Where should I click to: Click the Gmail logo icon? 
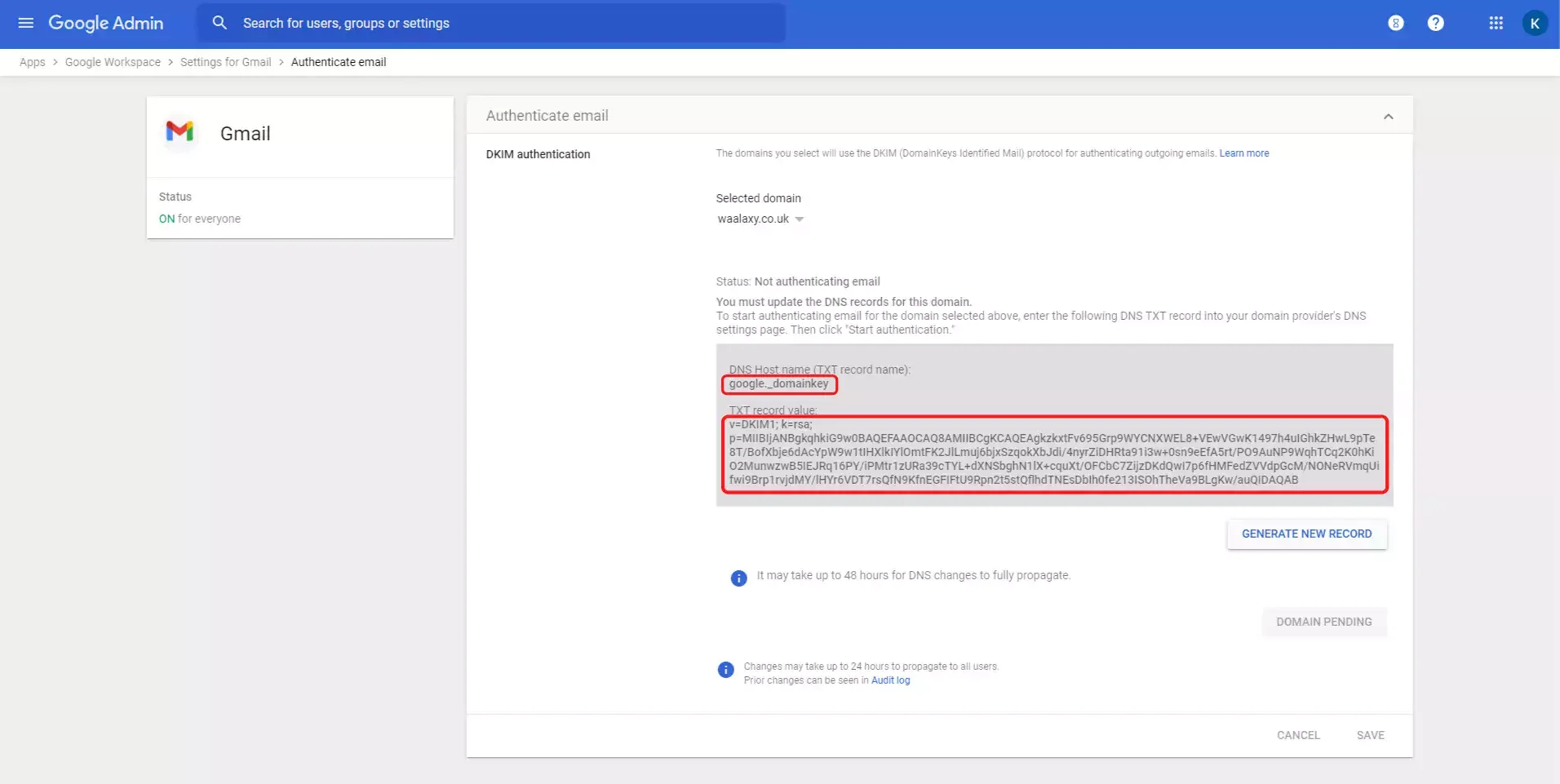pos(179,131)
